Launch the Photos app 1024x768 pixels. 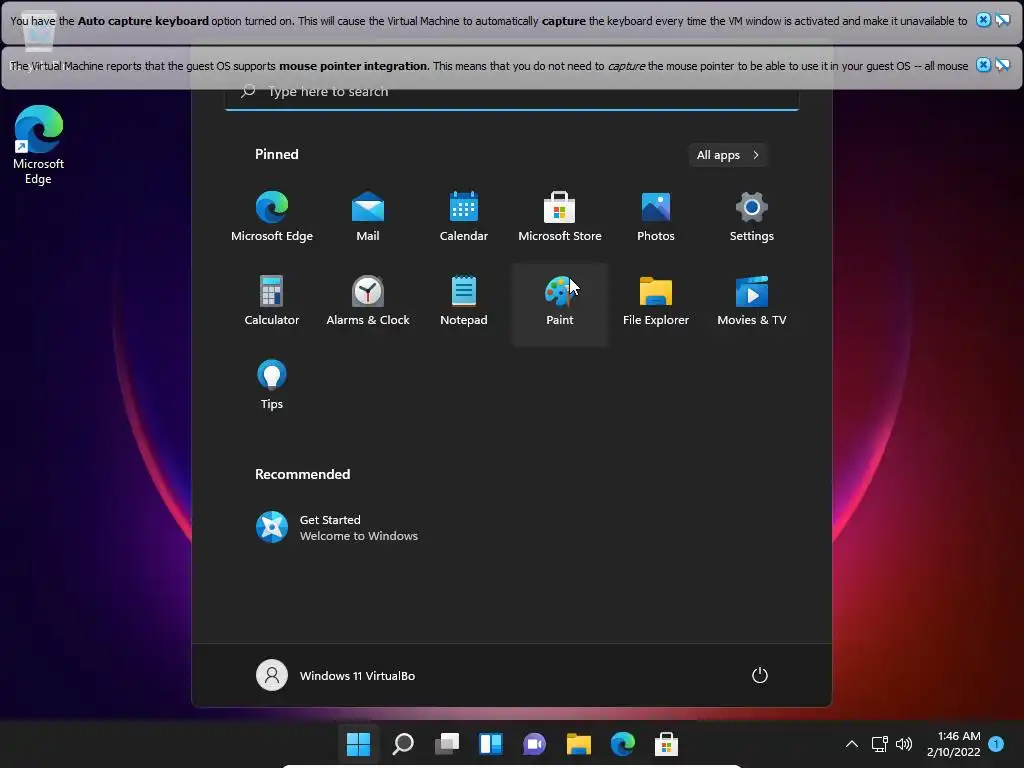(x=656, y=217)
